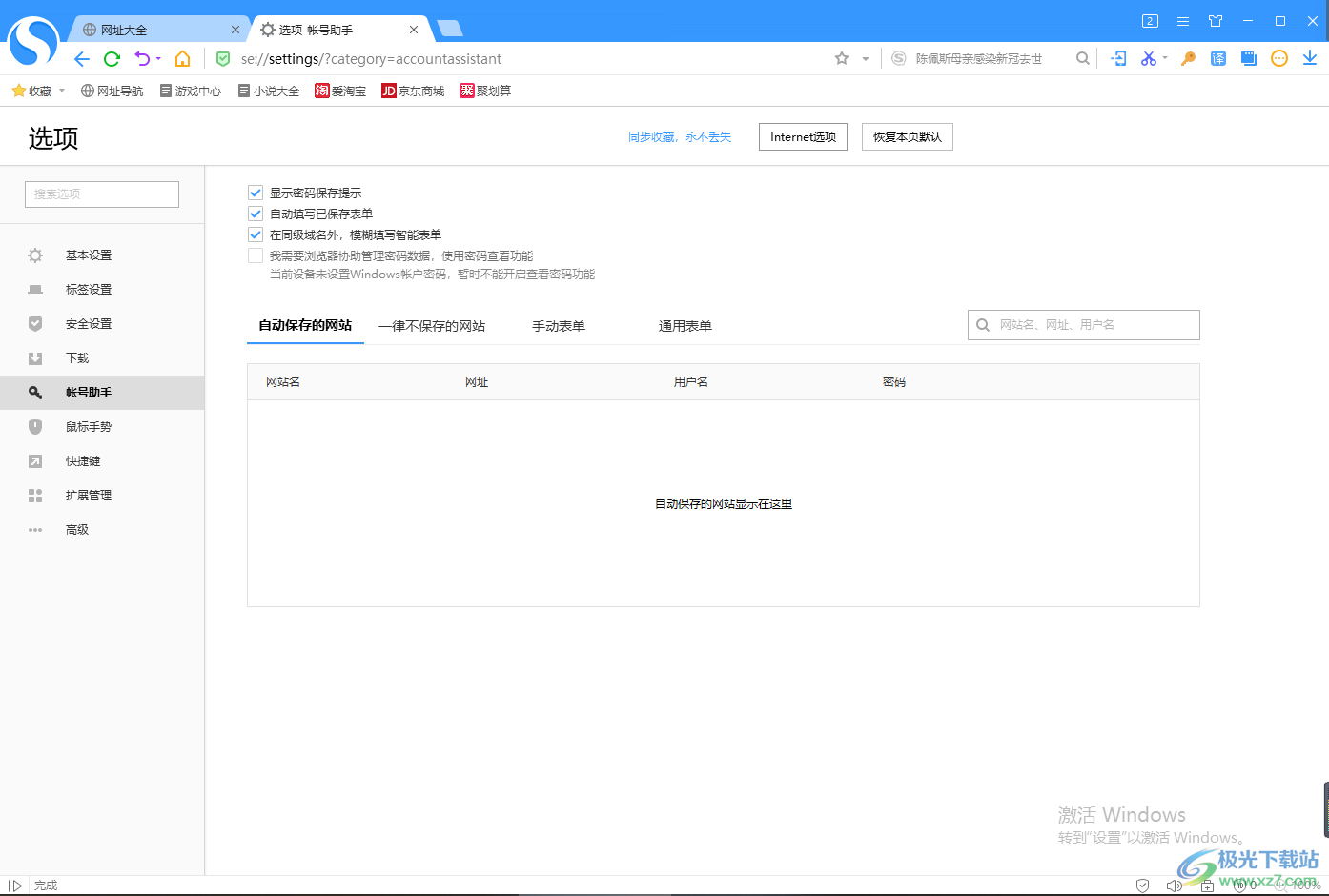1329x896 pixels.
Task: Open the password key icon in the toolbar
Action: (1188, 58)
